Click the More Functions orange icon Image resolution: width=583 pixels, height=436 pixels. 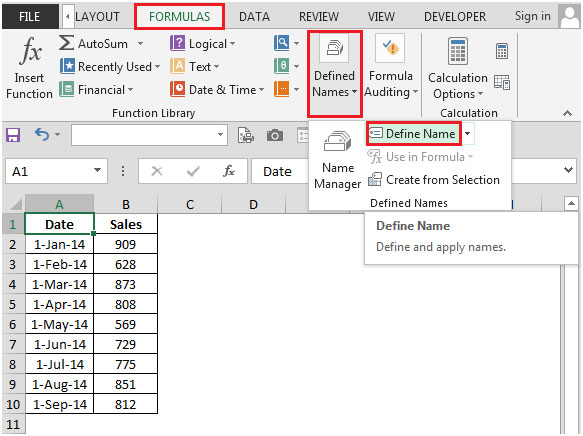[x=281, y=89]
